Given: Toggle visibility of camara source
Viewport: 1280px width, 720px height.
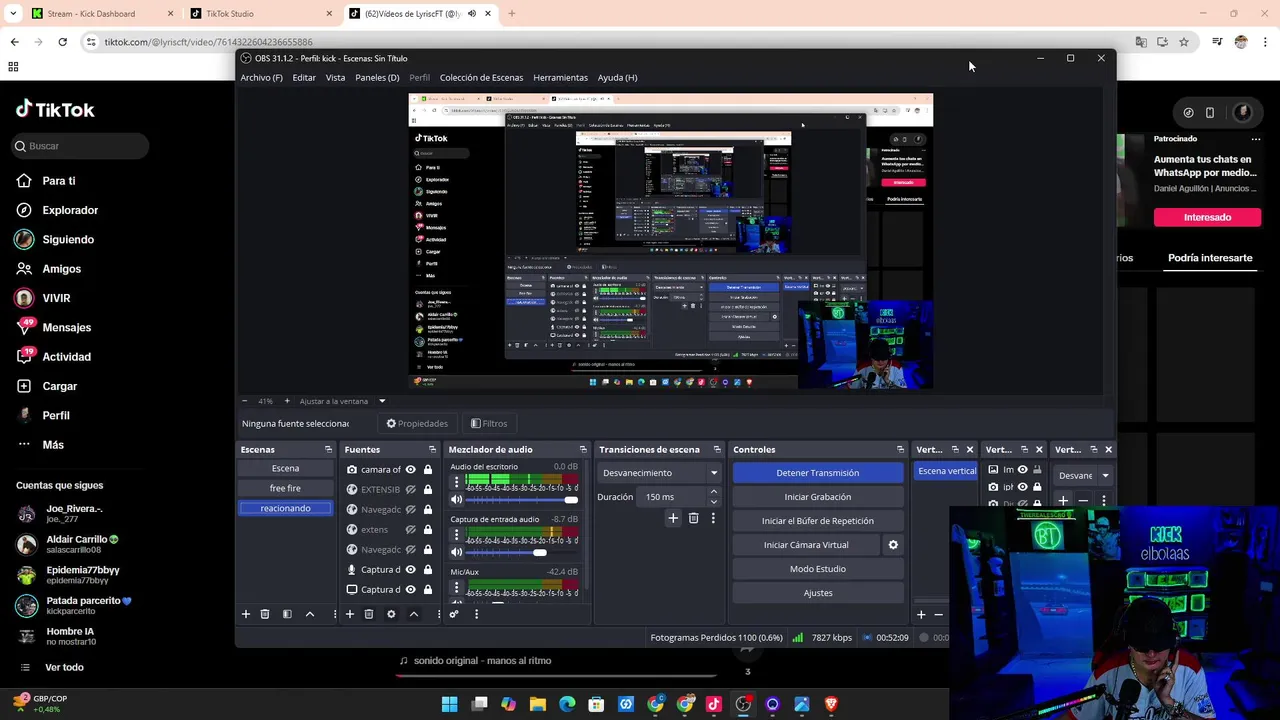Looking at the screenshot, I should (x=410, y=470).
